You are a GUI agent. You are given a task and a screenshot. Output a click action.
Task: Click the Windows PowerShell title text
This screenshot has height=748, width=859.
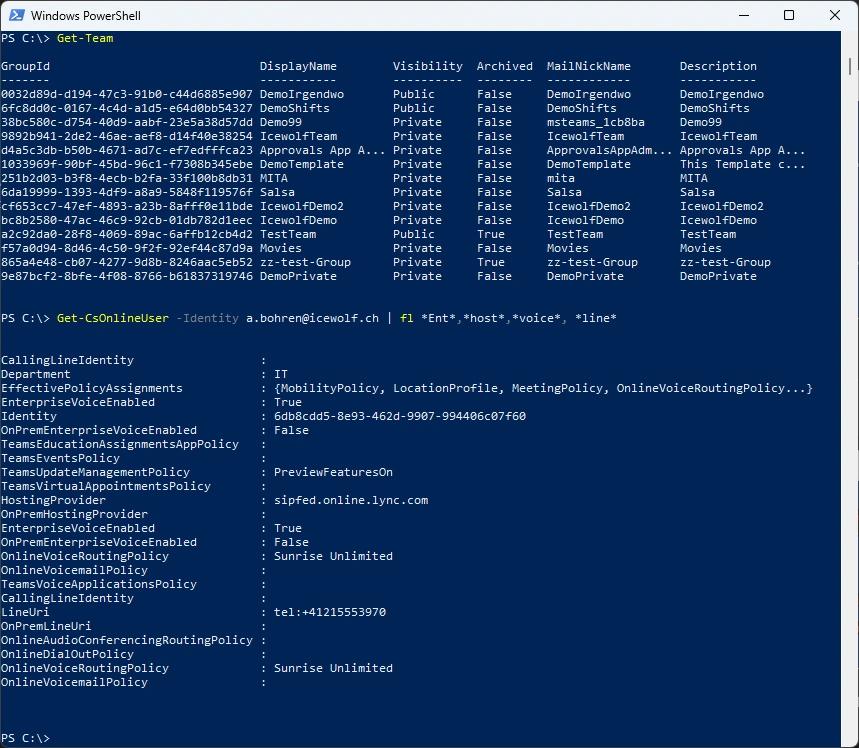coord(85,16)
